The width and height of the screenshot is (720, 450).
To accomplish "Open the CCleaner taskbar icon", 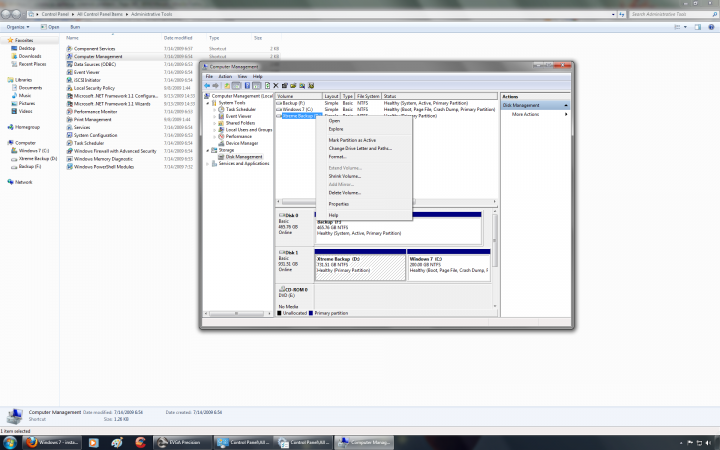I will 141,443.
